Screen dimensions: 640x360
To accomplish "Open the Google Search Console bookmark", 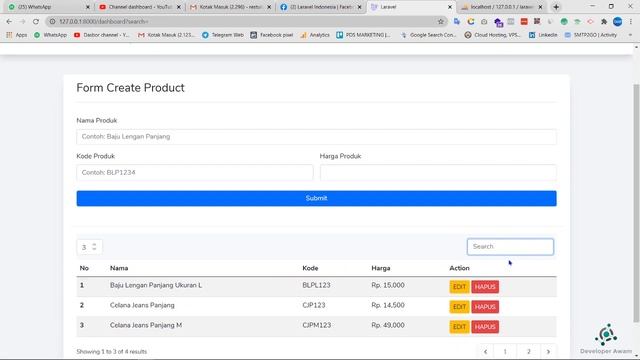I will 428,35.
